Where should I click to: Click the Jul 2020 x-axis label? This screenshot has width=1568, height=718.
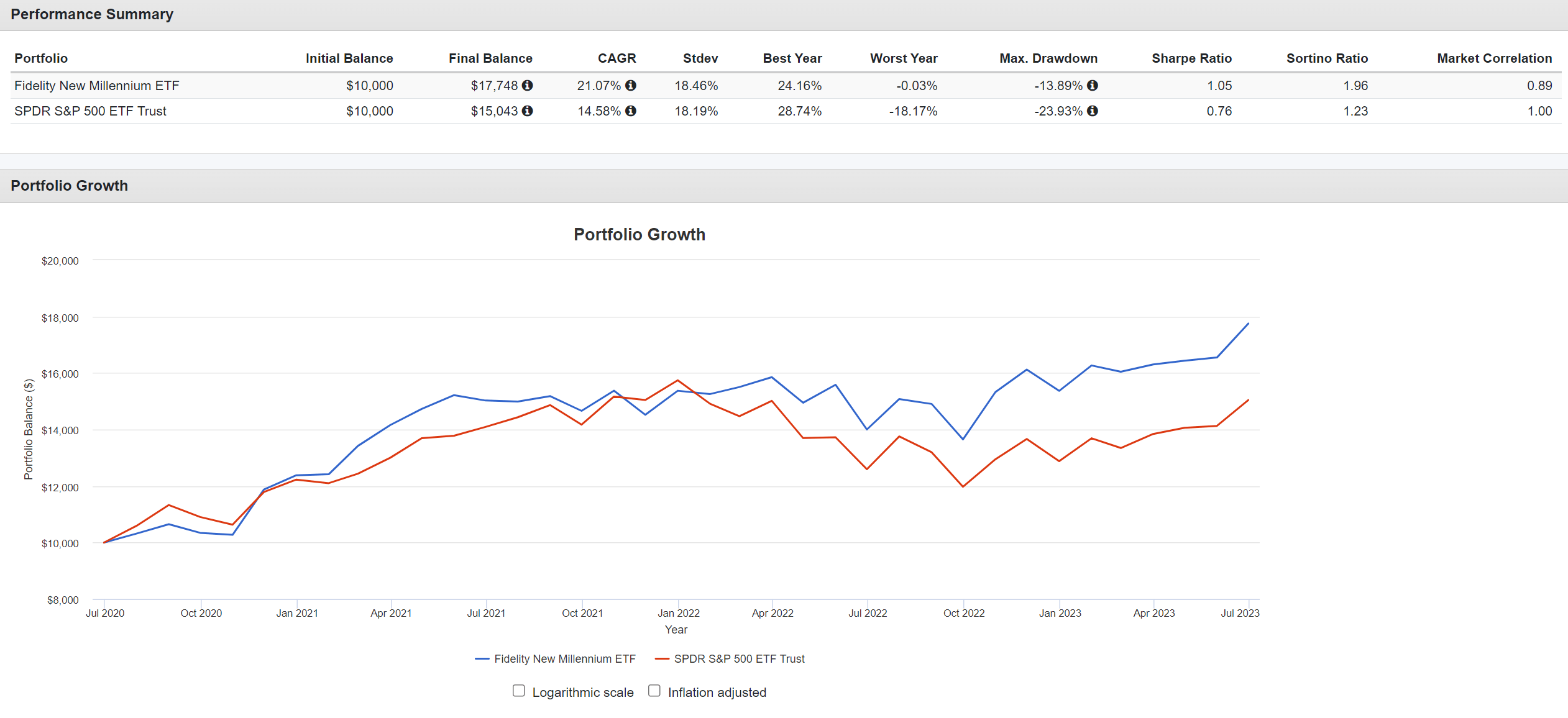click(105, 613)
